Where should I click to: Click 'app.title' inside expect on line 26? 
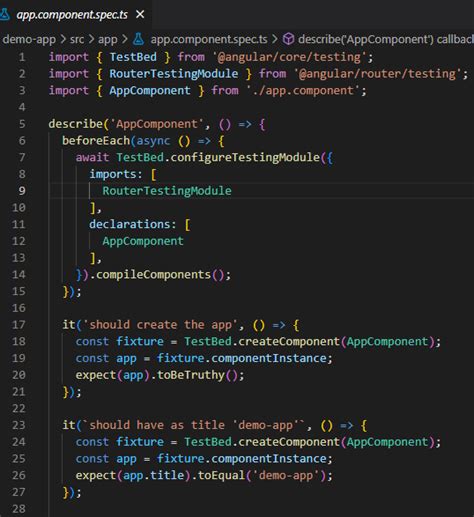click(x=153, y=475)
